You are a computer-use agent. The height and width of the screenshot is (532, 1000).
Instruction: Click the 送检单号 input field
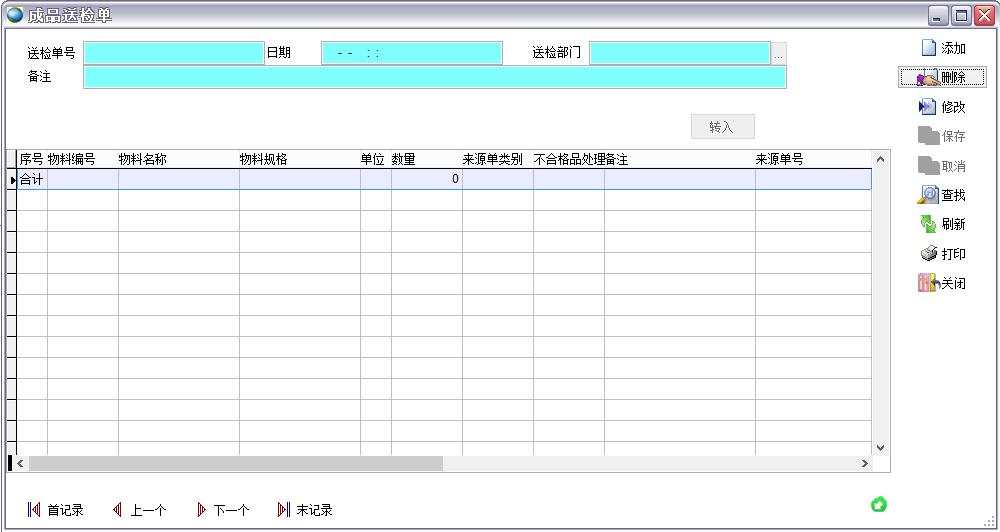click(x=173, y=53)
